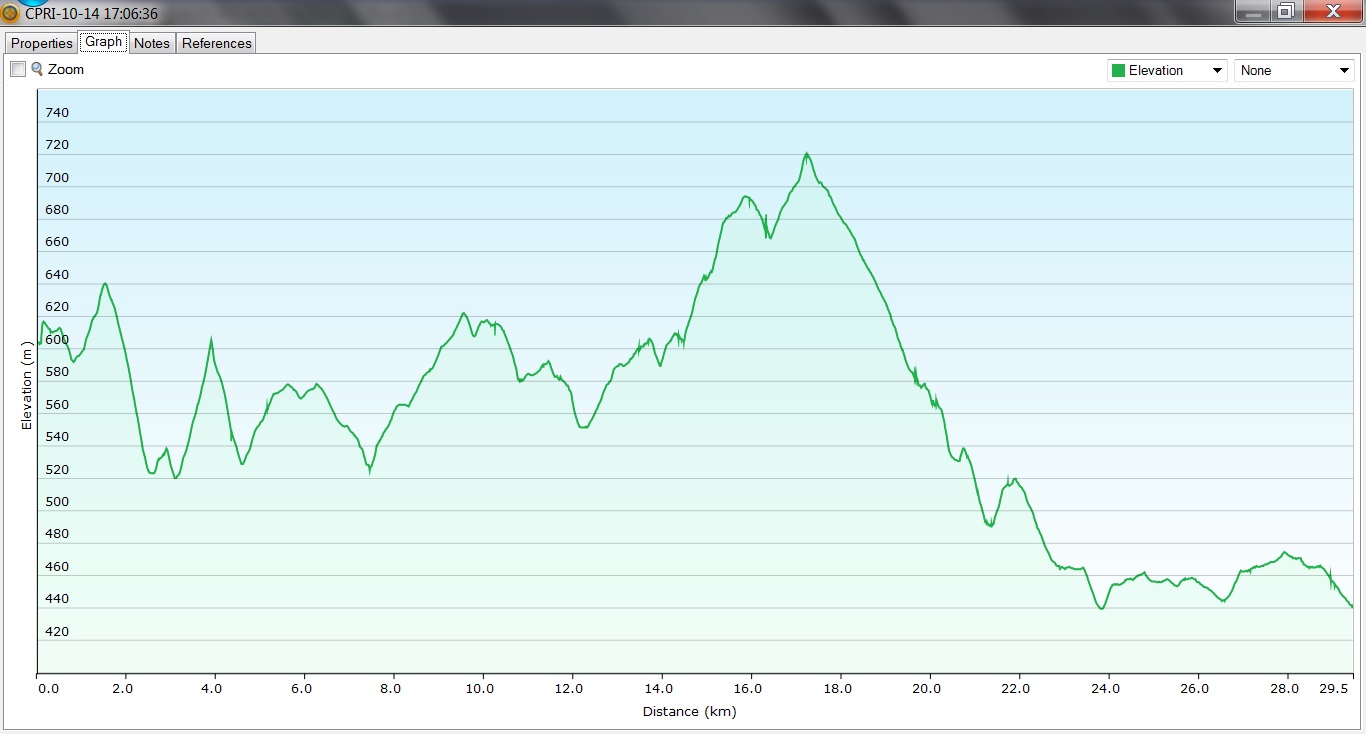Image resolution: width=1366 pixels, height=734 pixels.
Task: Click the application icon in title bar
Action: point(11,14)
